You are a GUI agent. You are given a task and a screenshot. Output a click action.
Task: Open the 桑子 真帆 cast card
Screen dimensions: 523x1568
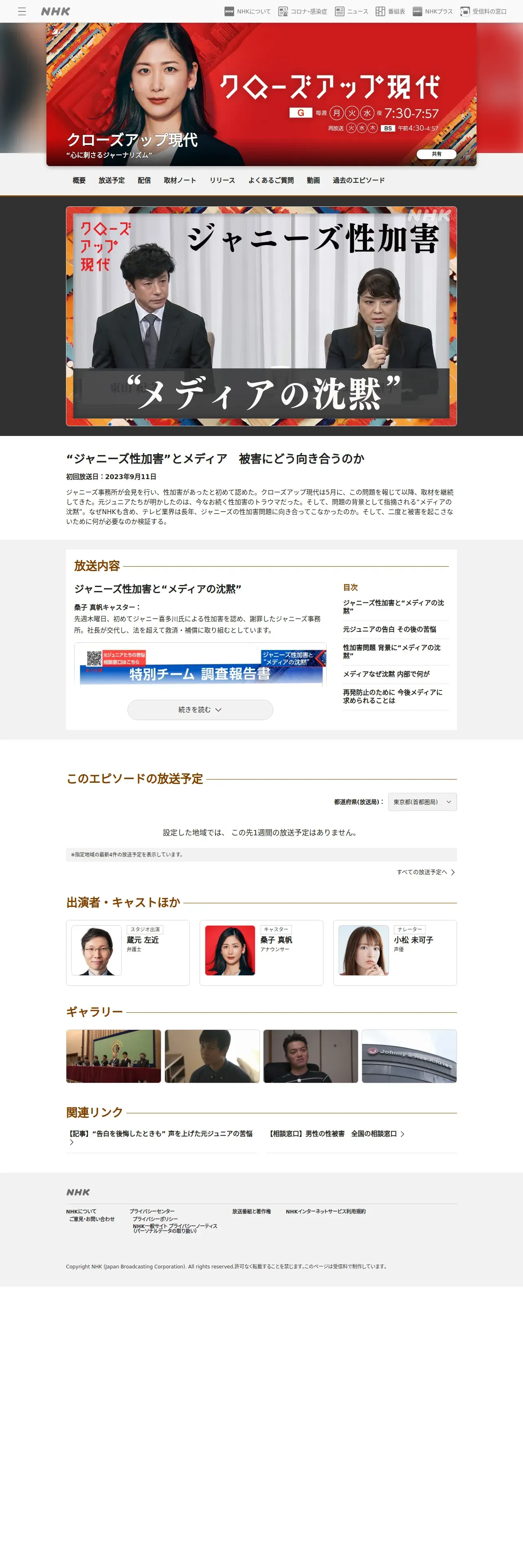click(261, 953)
